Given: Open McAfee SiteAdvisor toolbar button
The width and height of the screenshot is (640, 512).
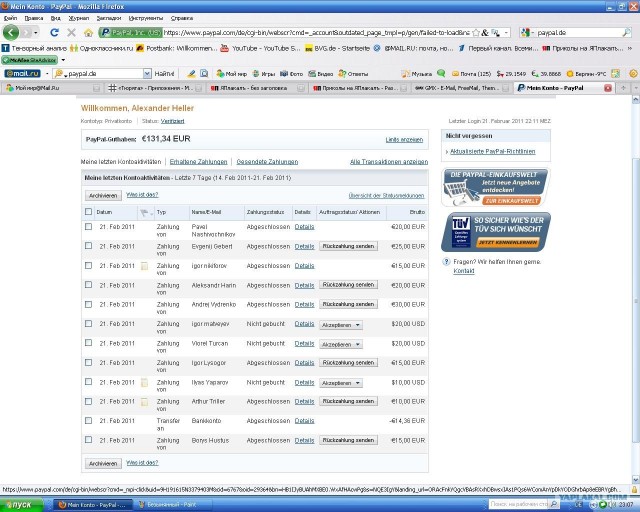Looking at the screenshot, I should 29,60.
